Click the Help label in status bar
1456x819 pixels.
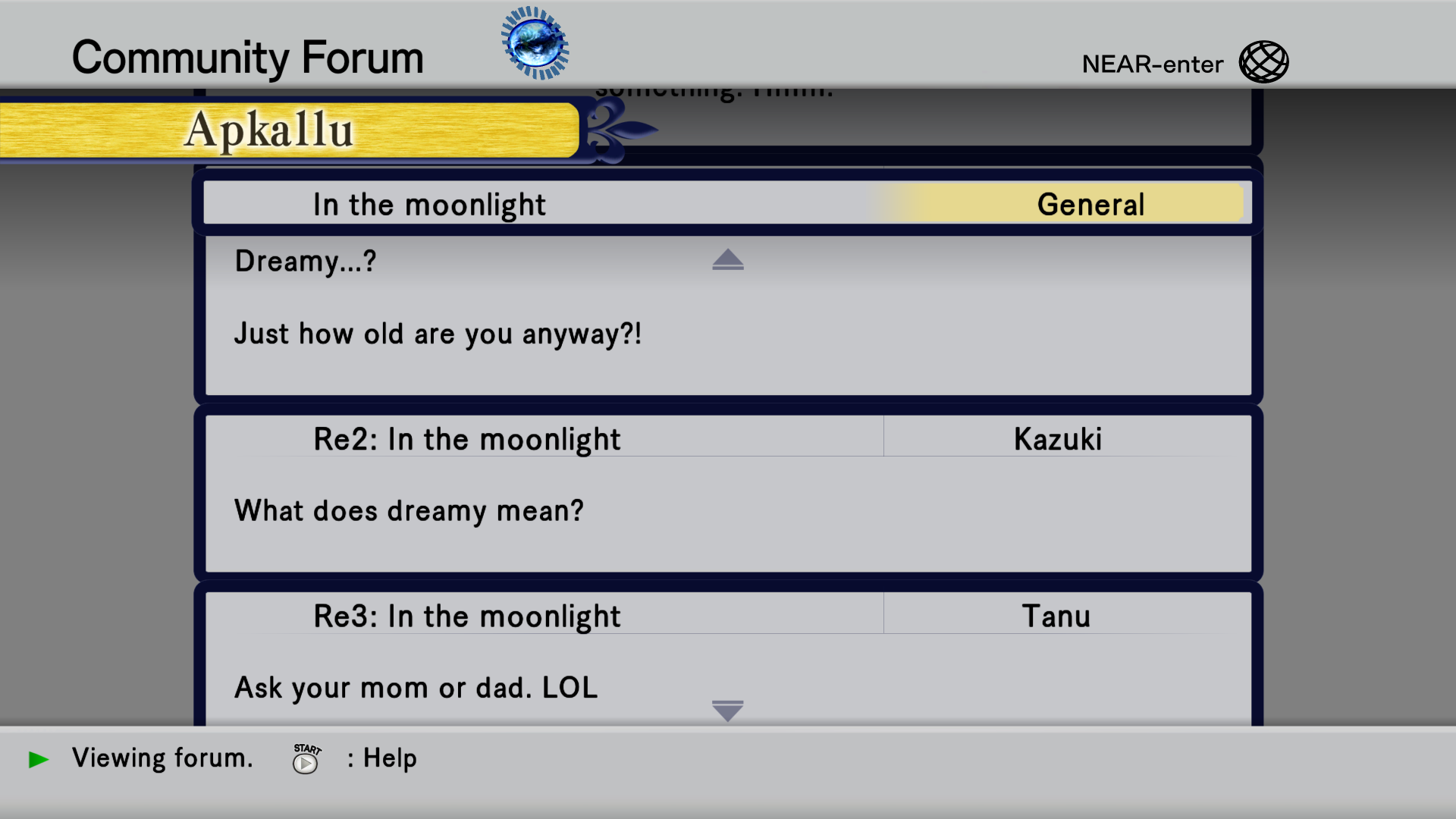click(x=390, y=758)
